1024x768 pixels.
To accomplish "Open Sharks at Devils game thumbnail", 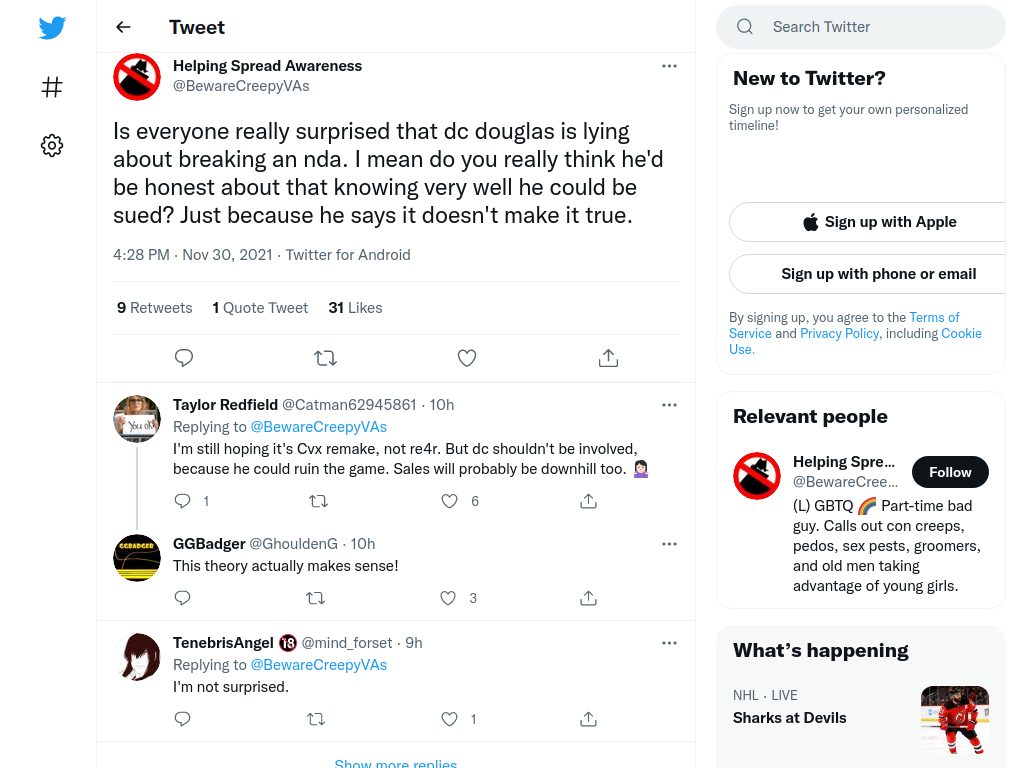I will click(x=955, y=720).
